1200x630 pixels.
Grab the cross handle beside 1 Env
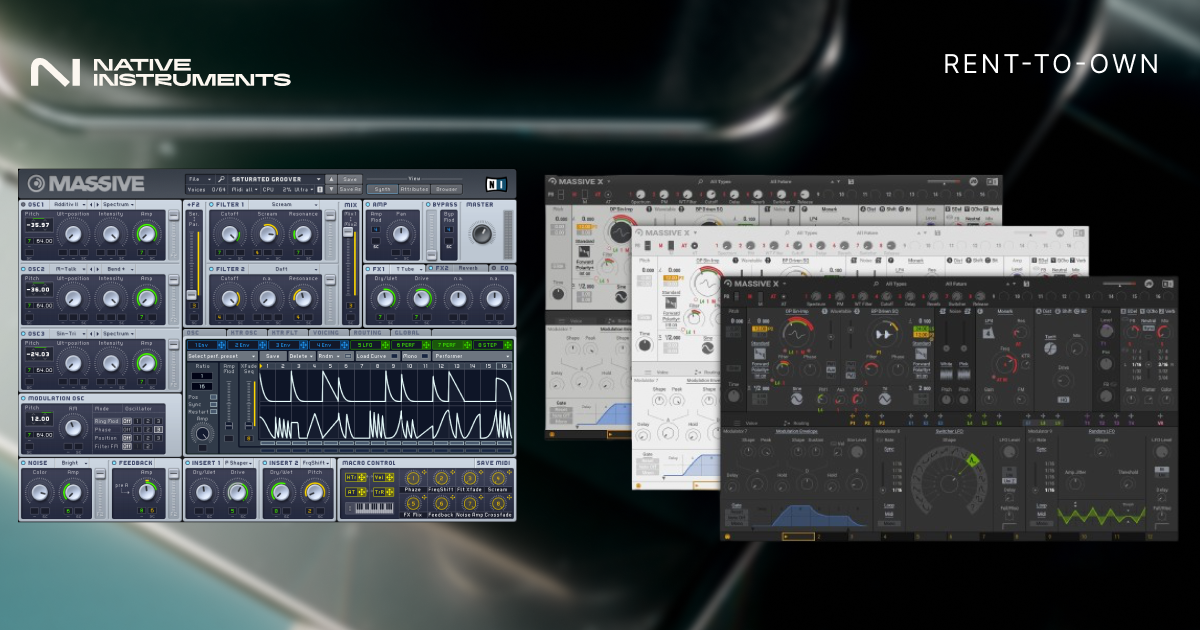221,345
